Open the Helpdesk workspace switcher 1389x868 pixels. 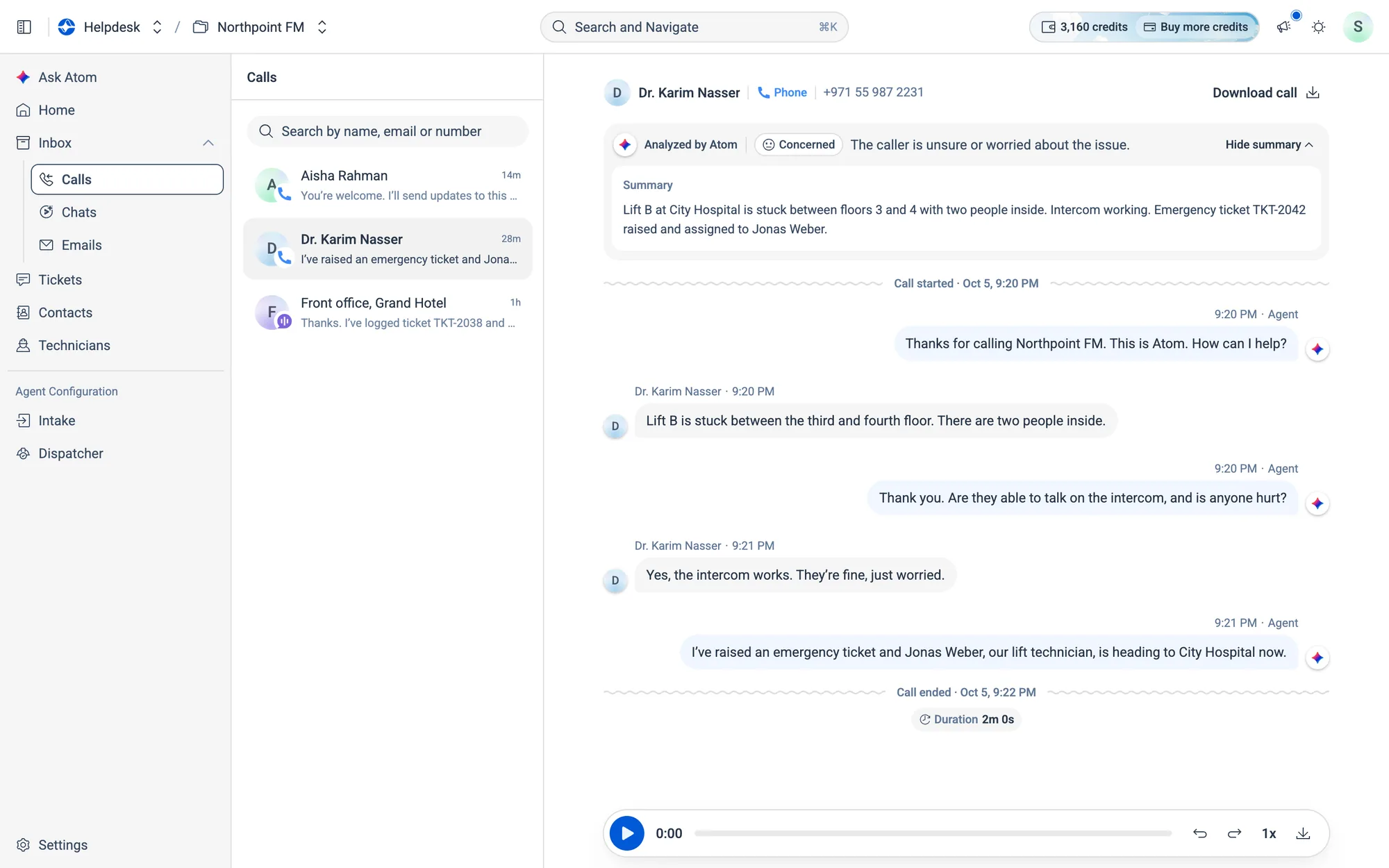coord(111,27)
